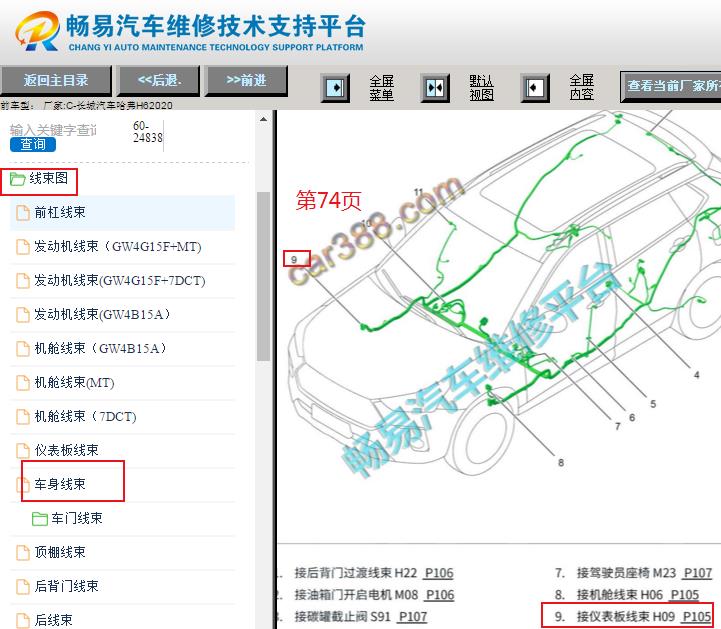This screenshot has height=629, width=721.
Task: Collapse the 线束图 folder
Action: 39,178
